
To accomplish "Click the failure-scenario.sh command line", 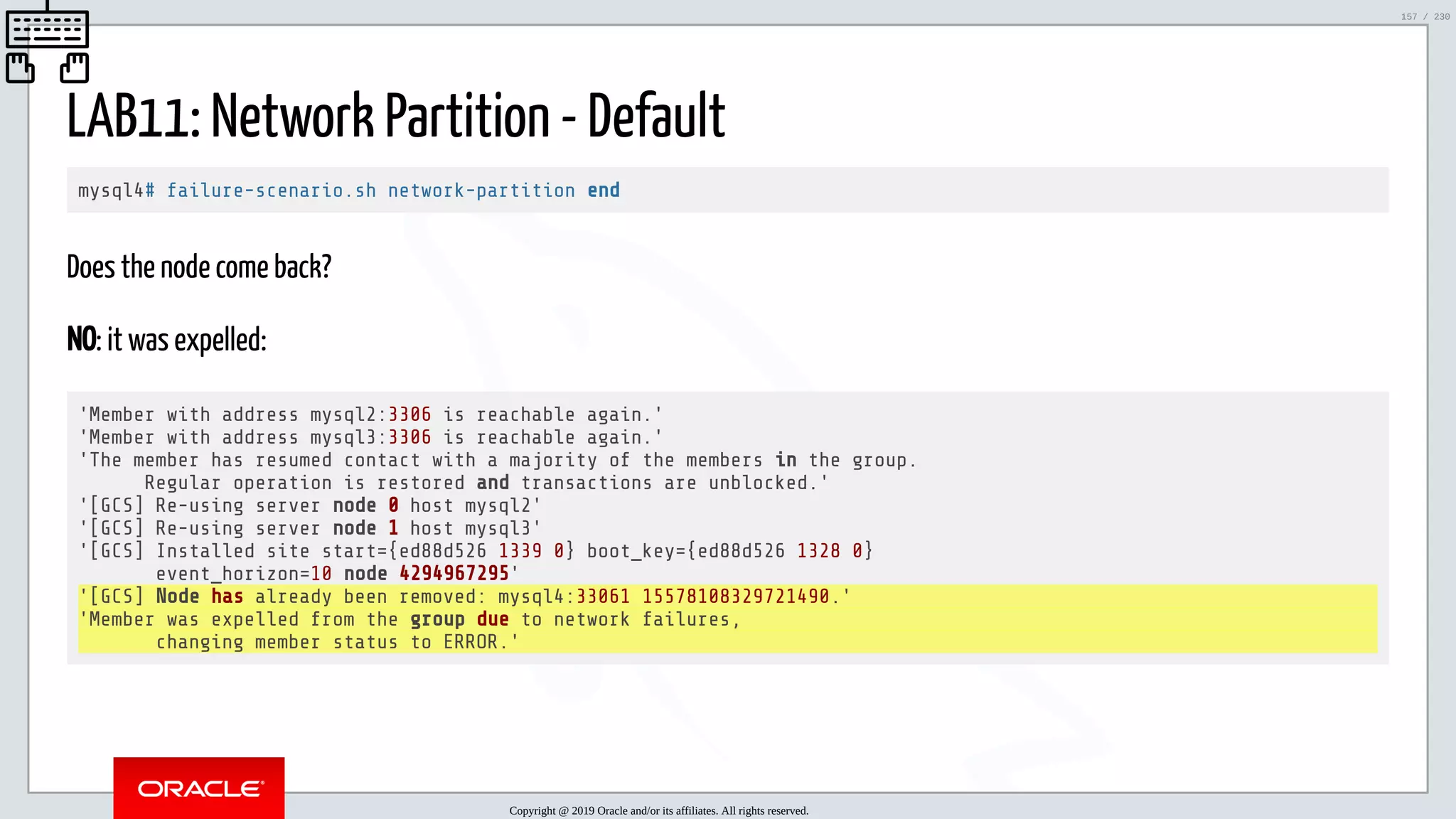I will pos(348,191).
